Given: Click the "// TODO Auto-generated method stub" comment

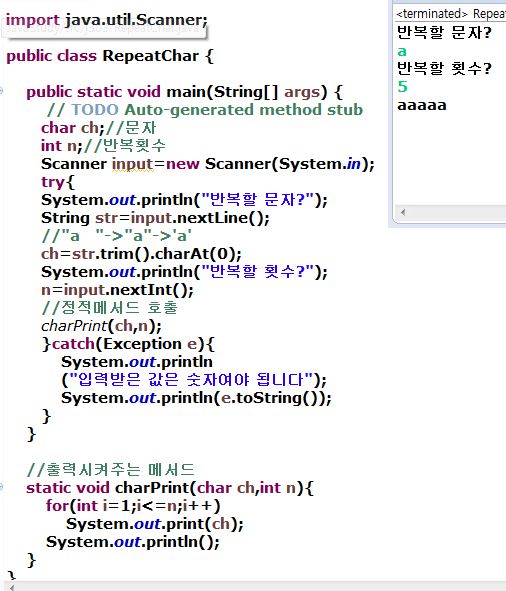Looking at the screenshot, I should 205,110.
